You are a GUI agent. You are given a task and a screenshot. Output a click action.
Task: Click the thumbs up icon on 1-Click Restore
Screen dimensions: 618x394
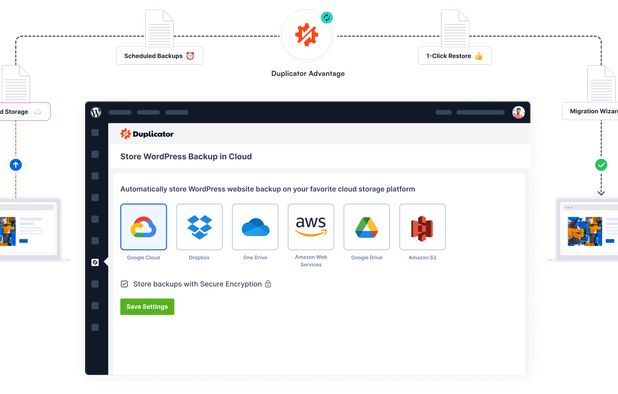point(479,56)
